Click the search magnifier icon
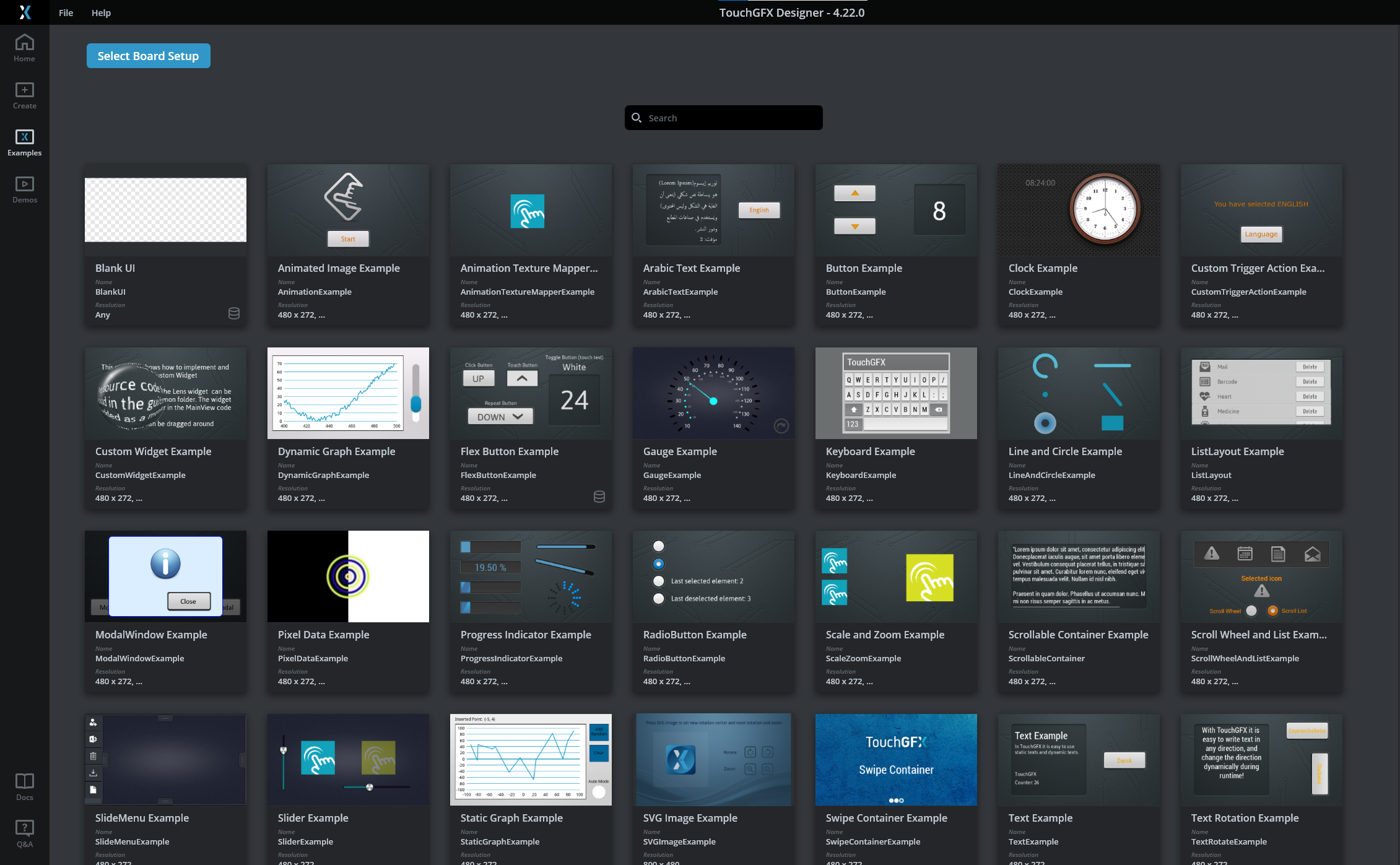The height and width of the screenshot is (865, 1400). coord(637,118)
